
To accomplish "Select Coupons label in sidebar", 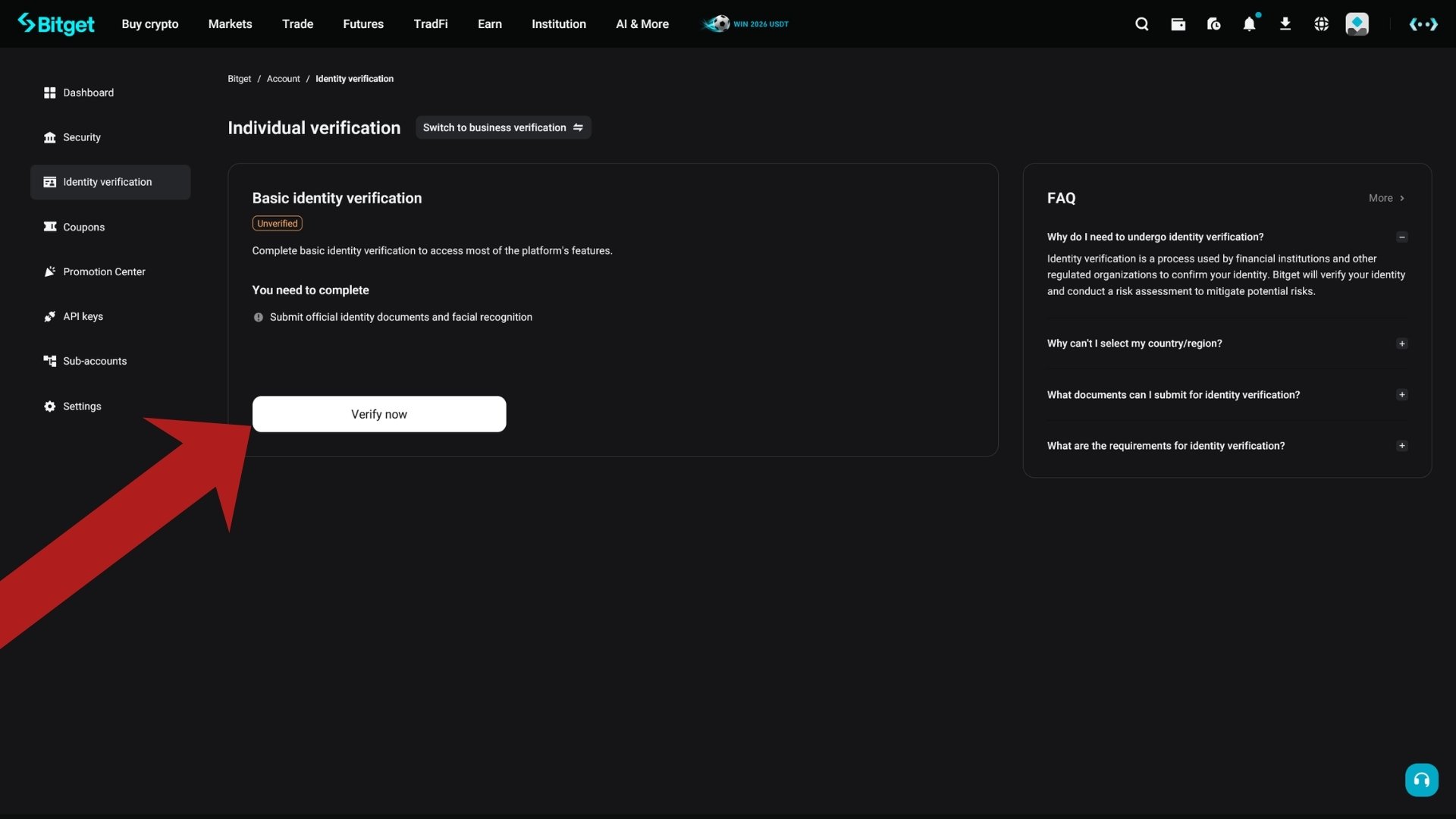I will pyautogui.click(x=84, y=227).
